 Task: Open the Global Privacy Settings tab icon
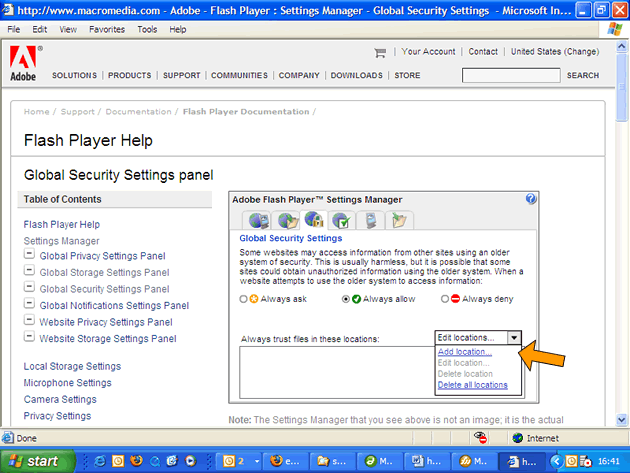(x=259, y=220)
